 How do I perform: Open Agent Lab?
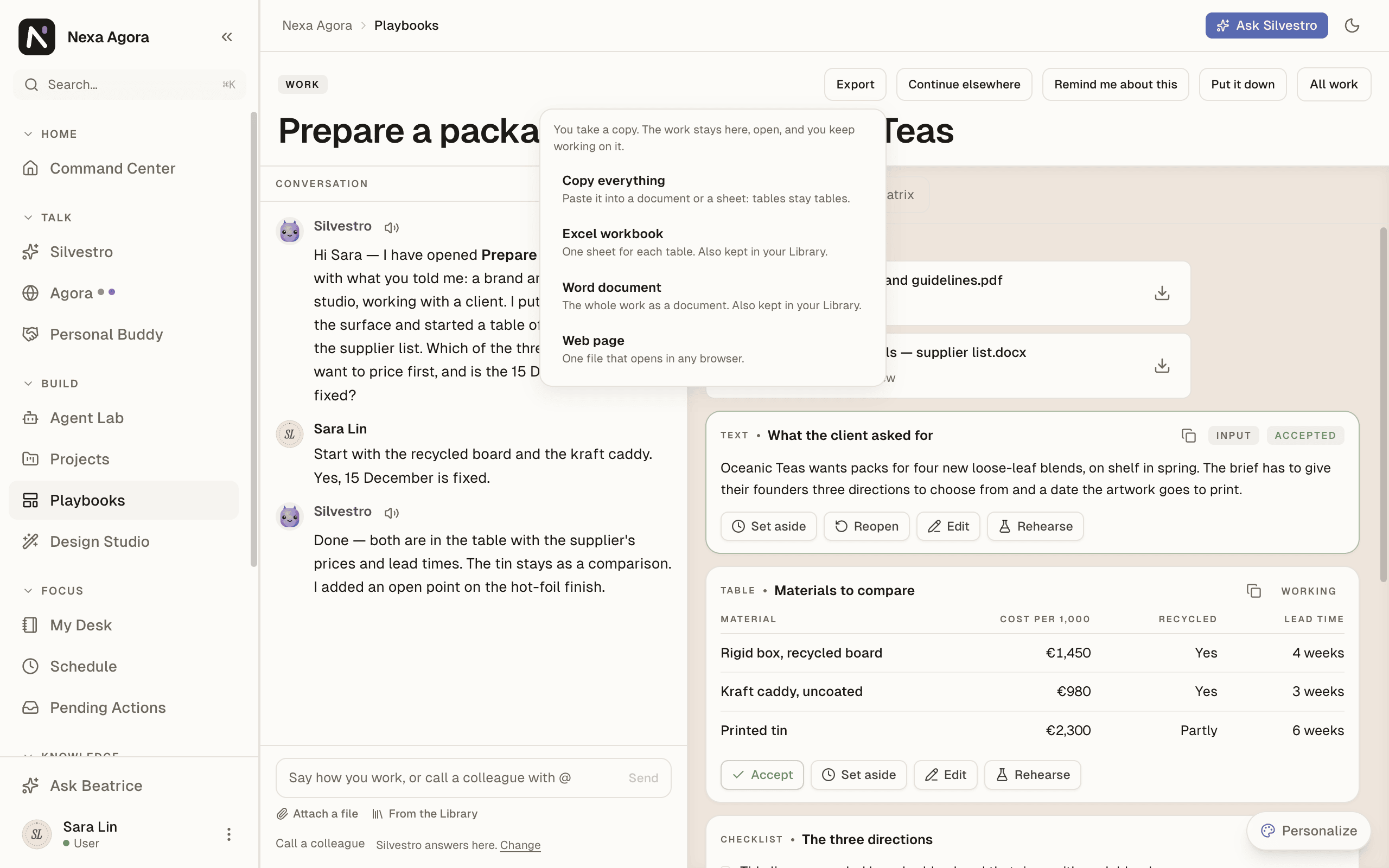pyautogui.click(x=123, y=418)
